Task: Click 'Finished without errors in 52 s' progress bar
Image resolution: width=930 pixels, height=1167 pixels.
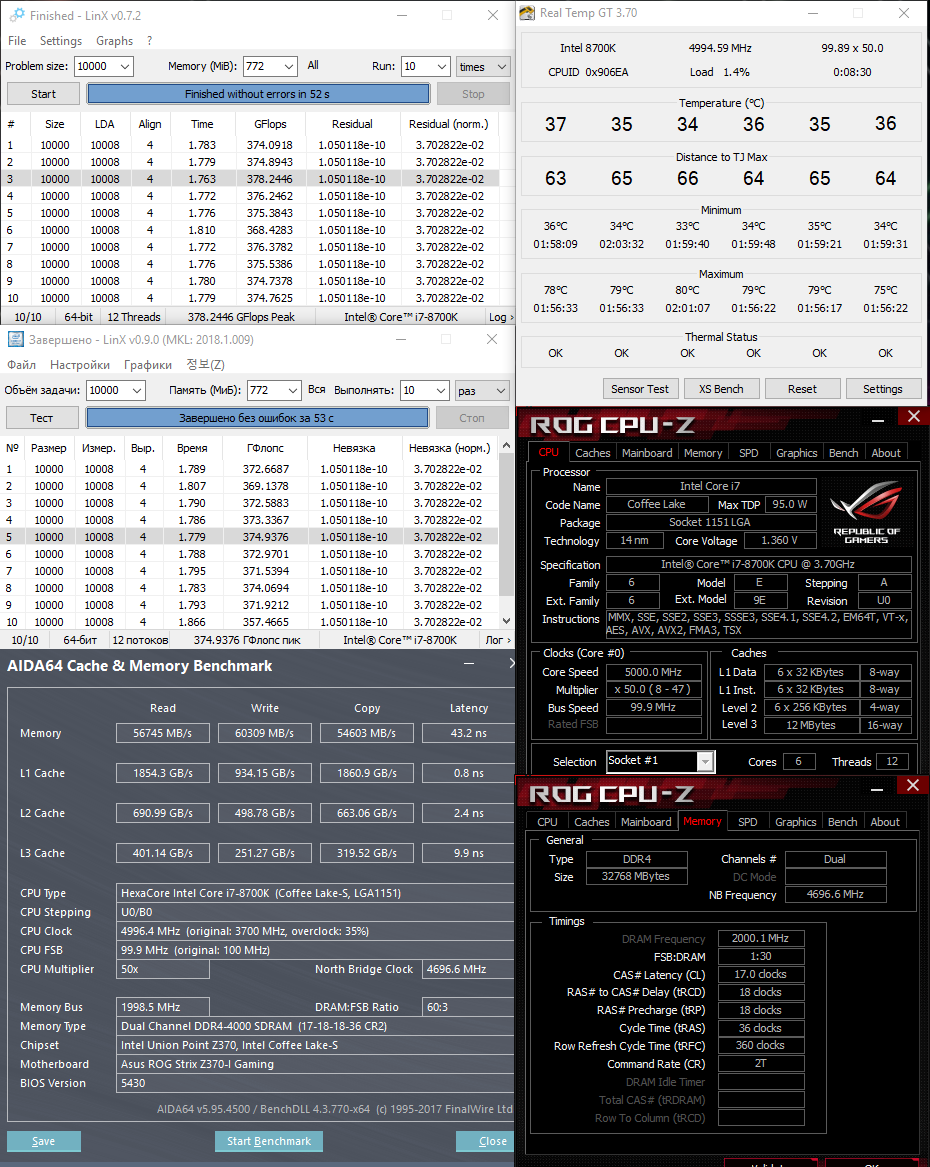Action: click(x=257, y=94)
